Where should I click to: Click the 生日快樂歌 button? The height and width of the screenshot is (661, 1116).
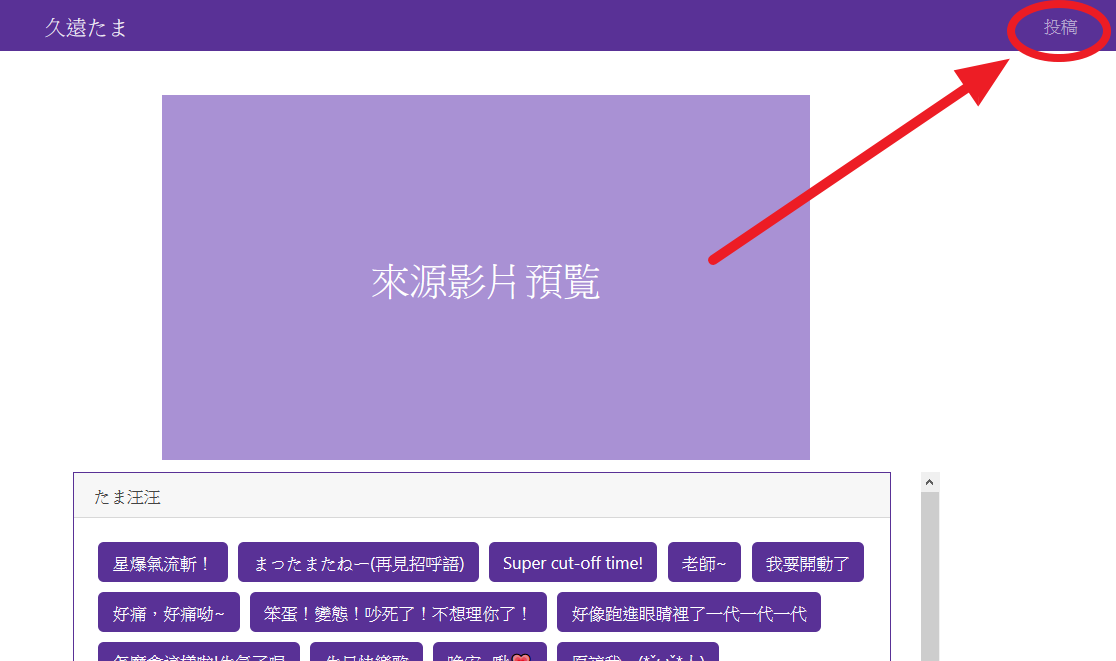click(x=366, y=654)
